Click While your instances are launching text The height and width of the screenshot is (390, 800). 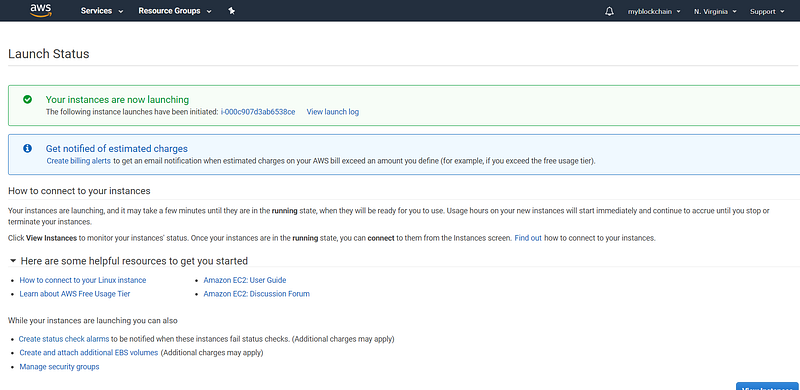(x=92, y=321)
